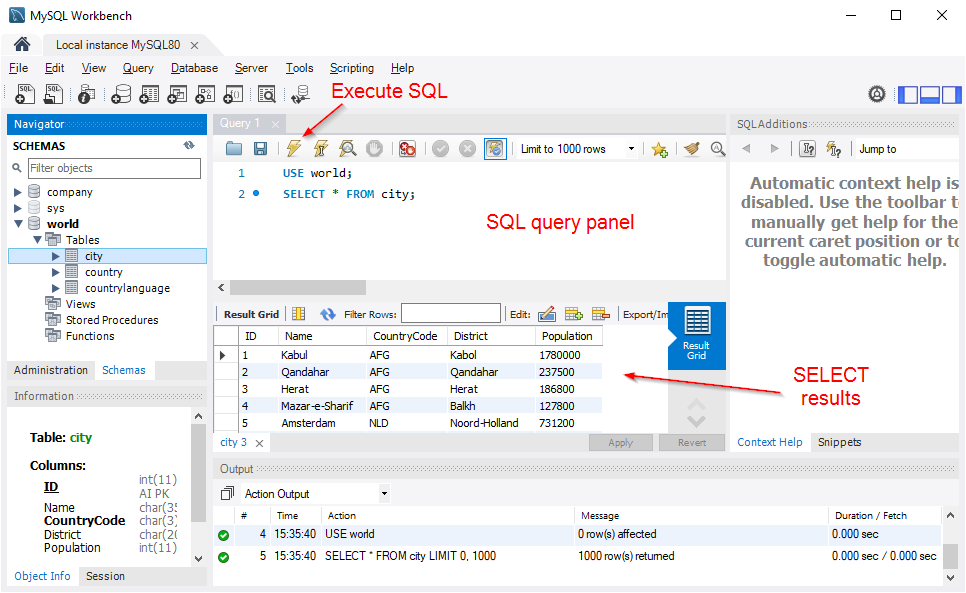Collapse the Tables node
The image size is (966, 593).
click(x=37, y=240)
